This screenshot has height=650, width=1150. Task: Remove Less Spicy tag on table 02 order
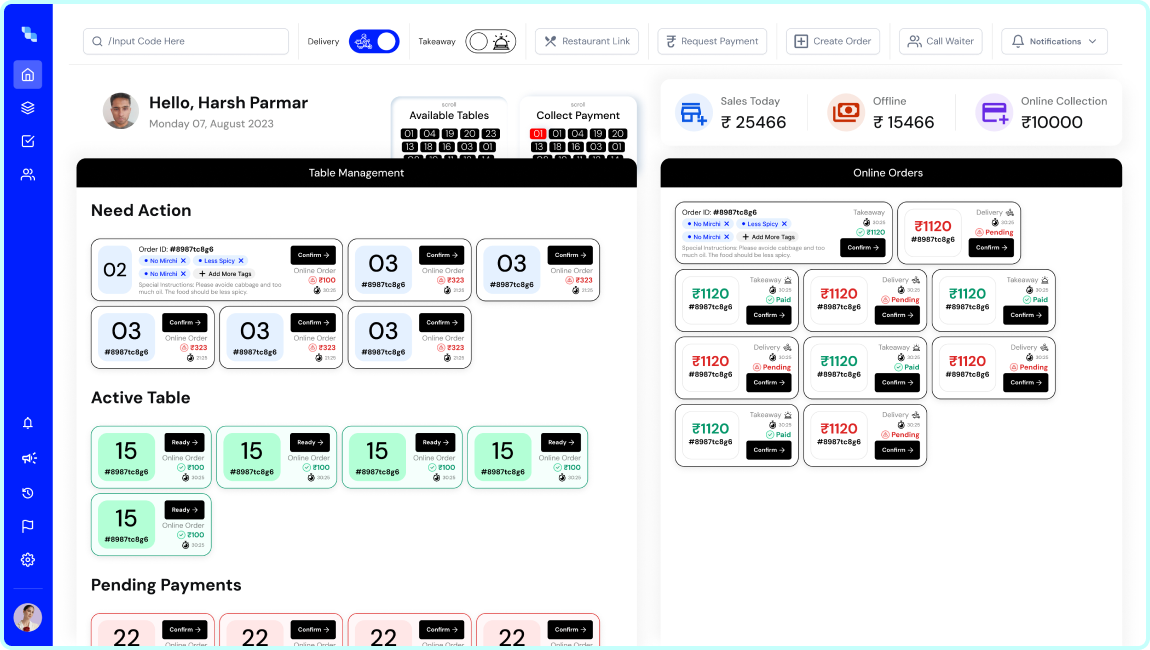tap(241, 260)
